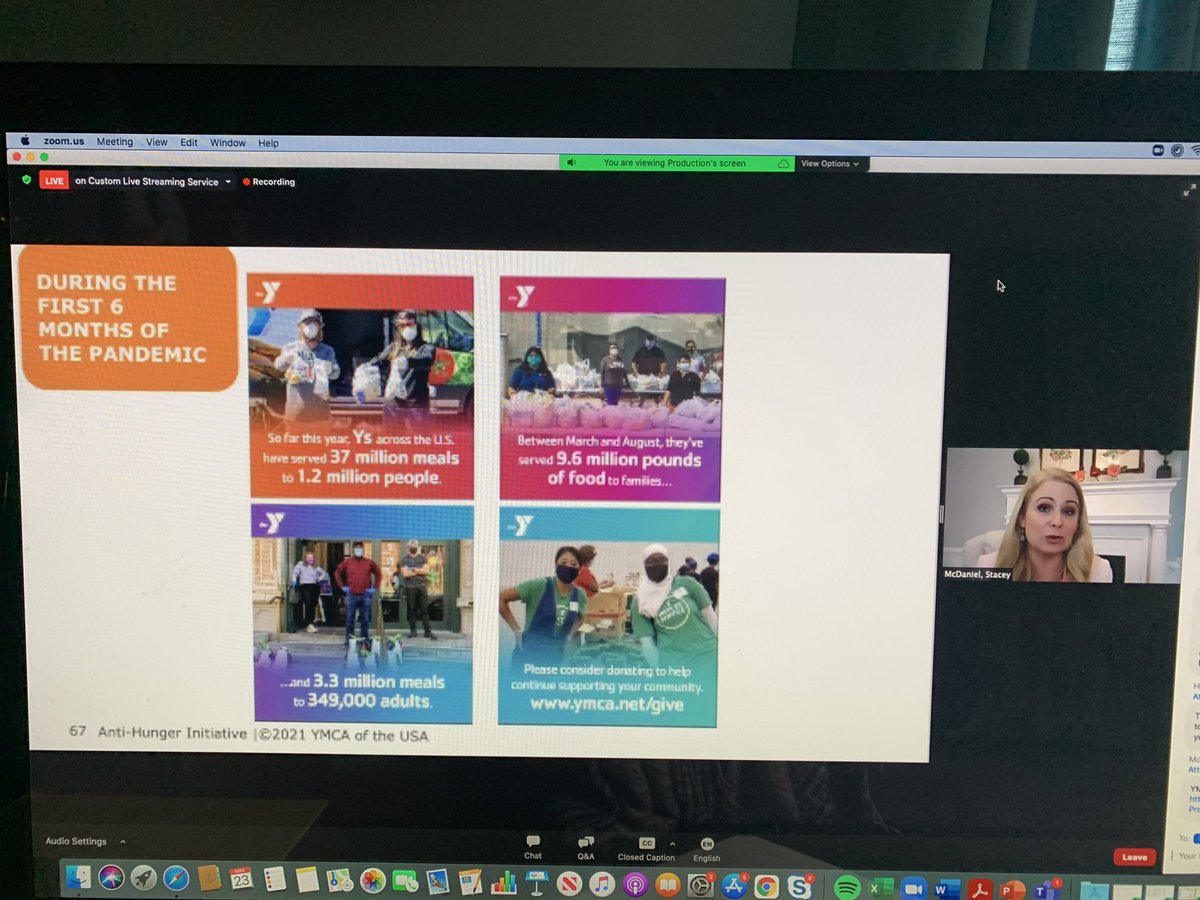
Task: Open Excel from the Dock
Action: (881, 887)
